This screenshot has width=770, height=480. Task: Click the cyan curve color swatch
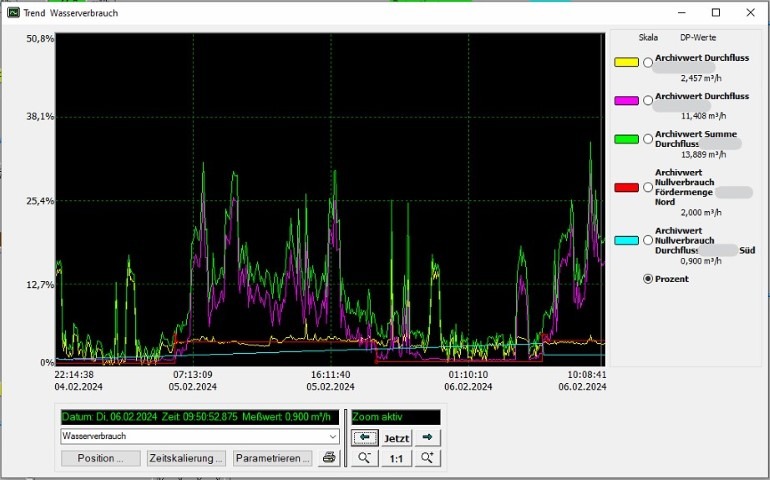click(x=626, y=240)
